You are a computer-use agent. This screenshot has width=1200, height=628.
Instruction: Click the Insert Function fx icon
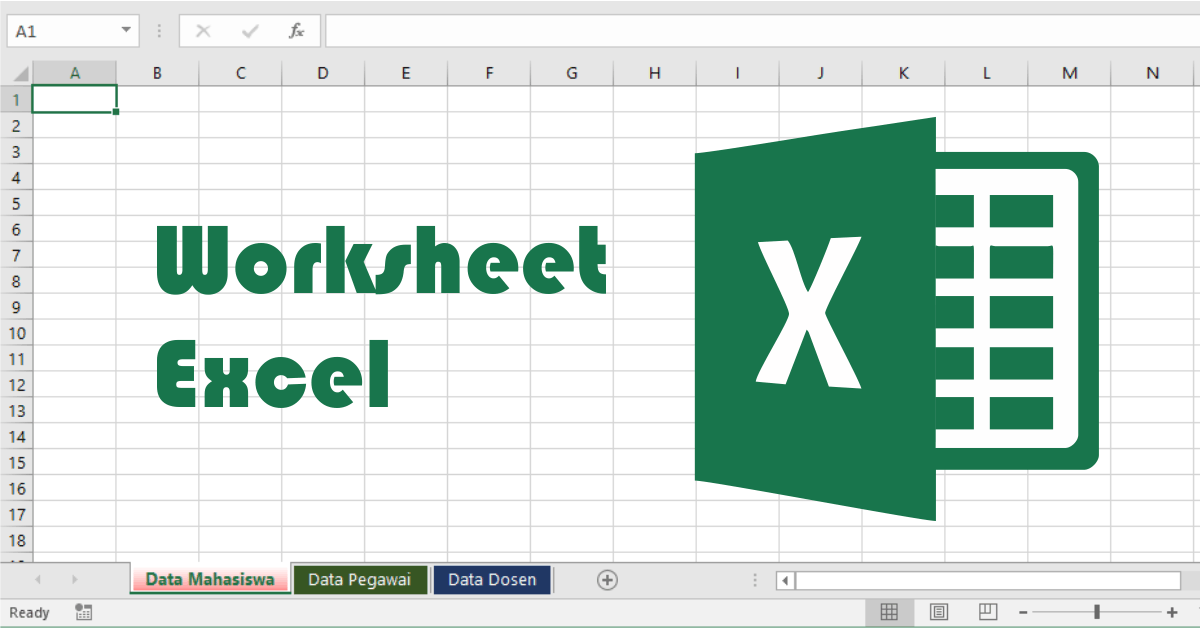[296, 31]
